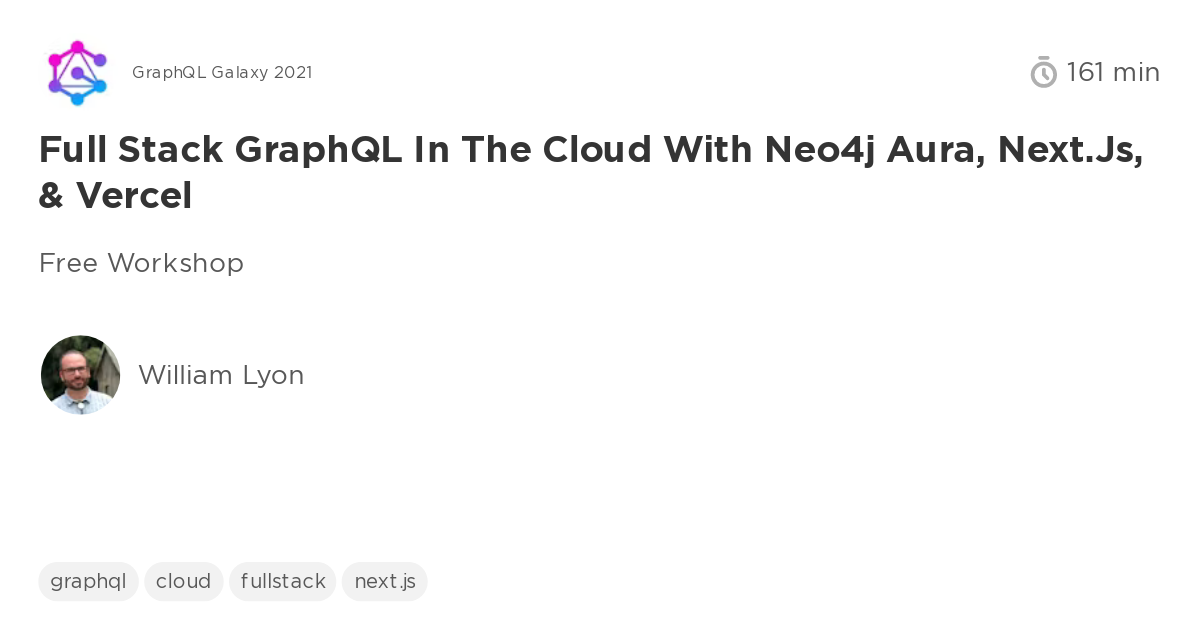Image resolution: width=1200 pixels, height=628 pixels.
Task: Click the stopwatch duration icon
Action: 1043,72
